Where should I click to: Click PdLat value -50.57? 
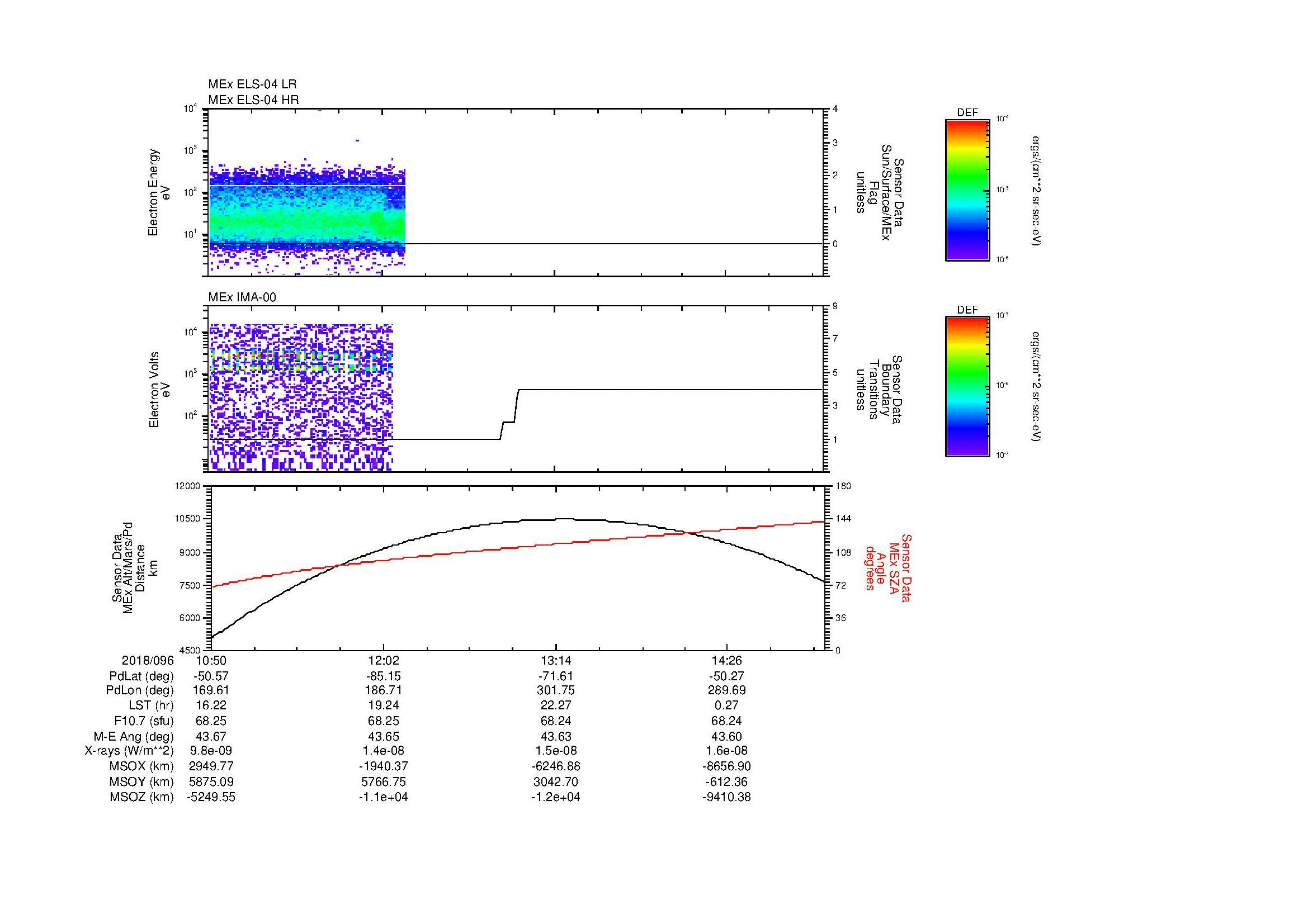[x=211, y=677]
